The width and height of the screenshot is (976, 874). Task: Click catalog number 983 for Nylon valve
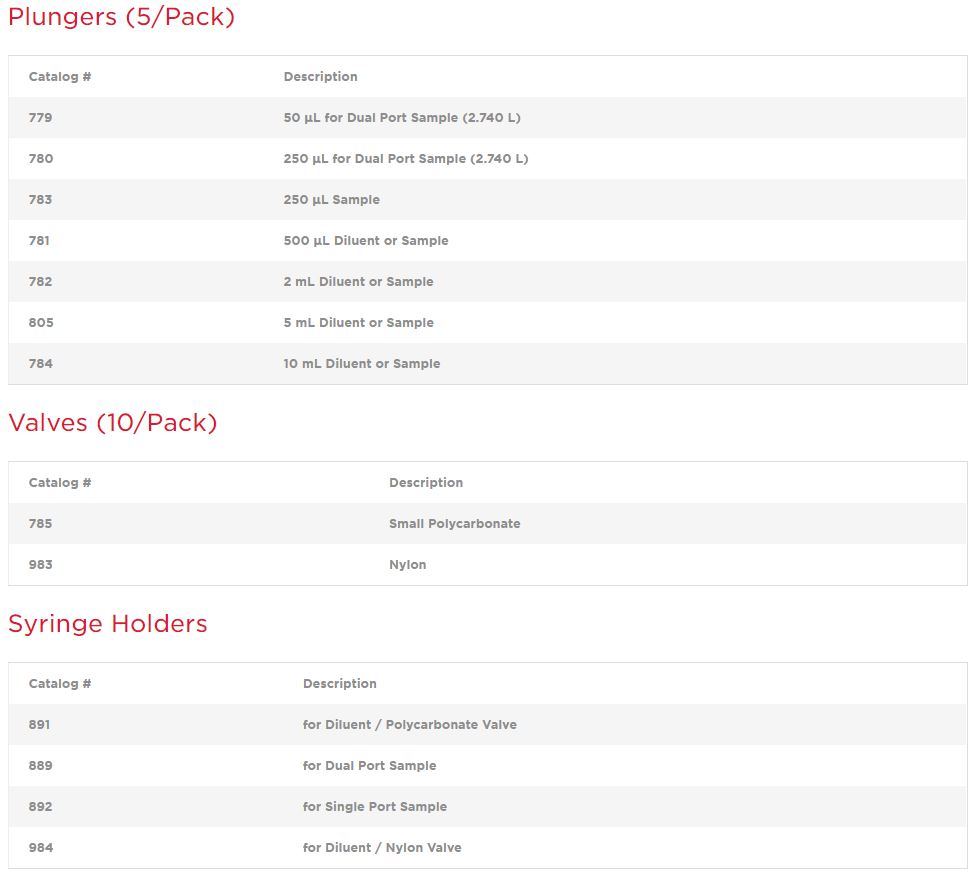pos(41,565)
